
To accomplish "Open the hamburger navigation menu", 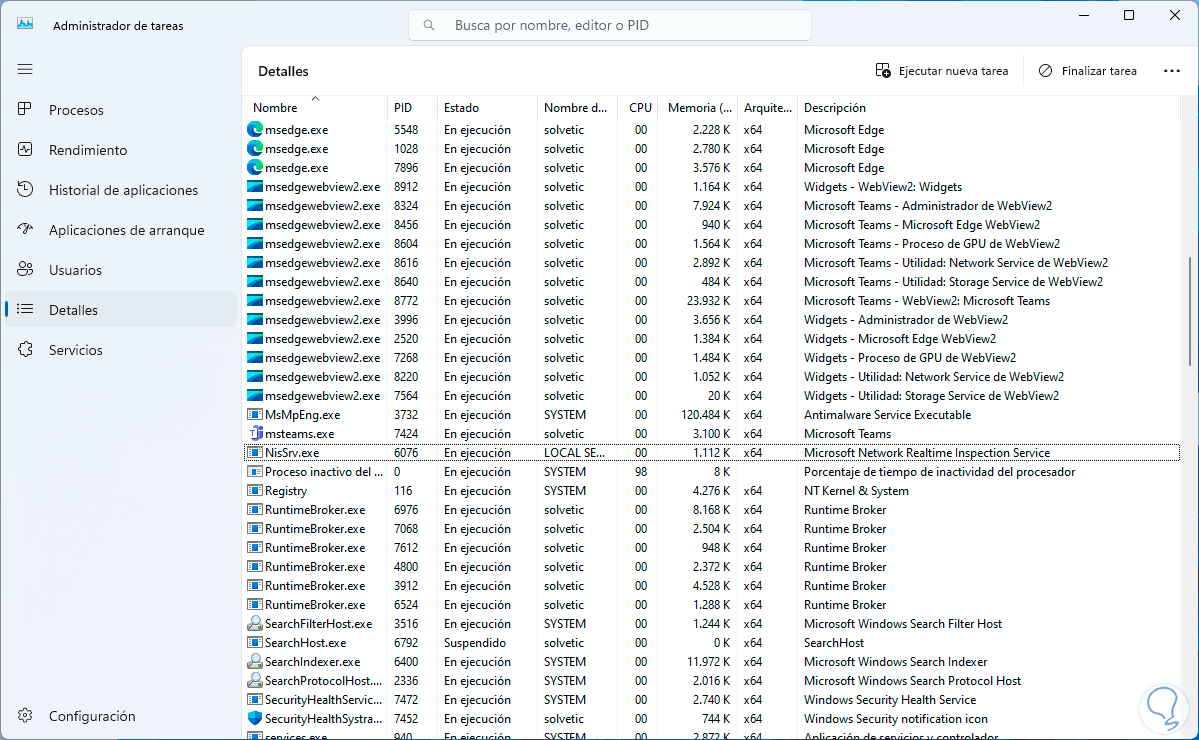I will pos(25,69).
